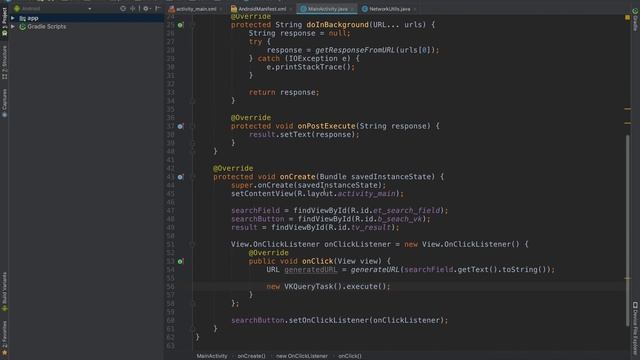Close the activity_main.xml tab

pos(221,9)
